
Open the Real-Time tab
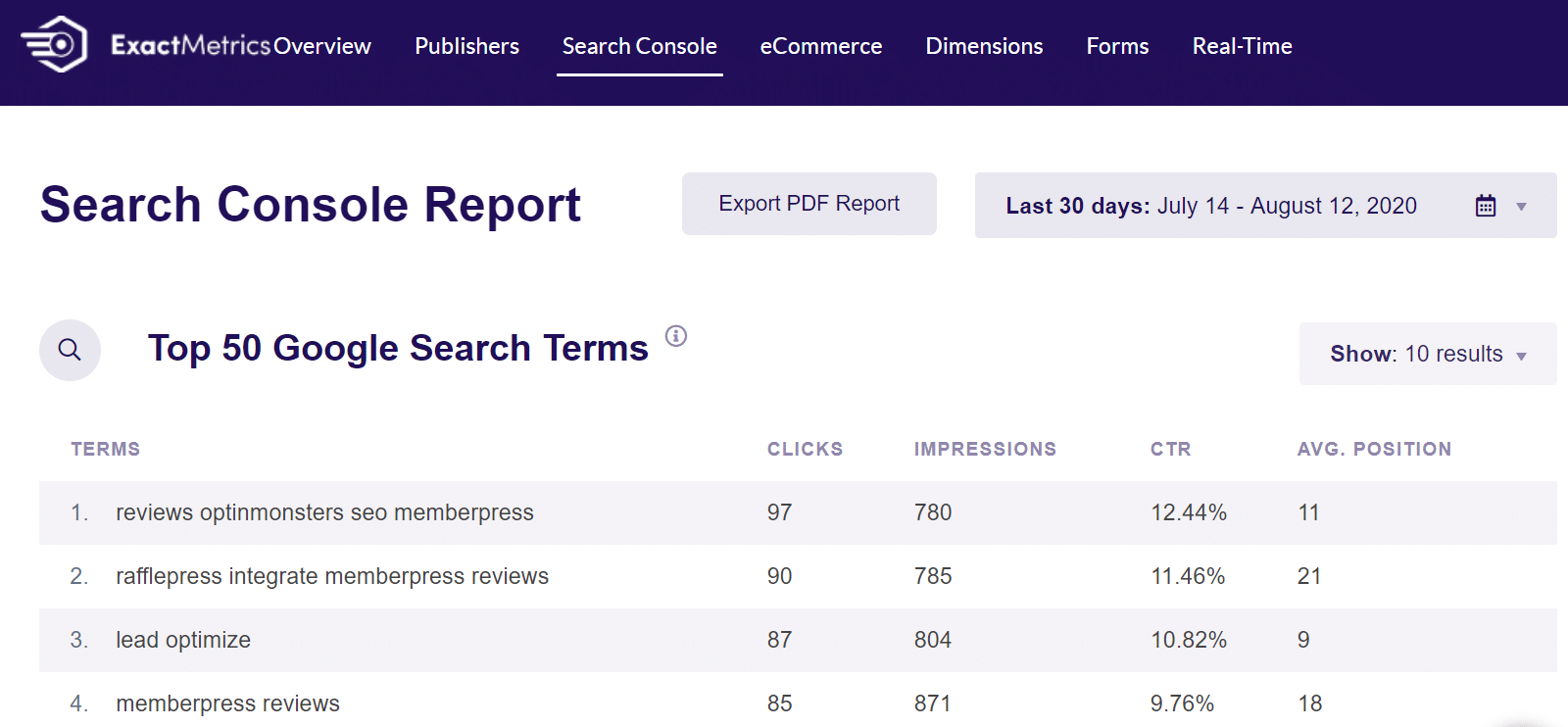(x=1242, y=46)
